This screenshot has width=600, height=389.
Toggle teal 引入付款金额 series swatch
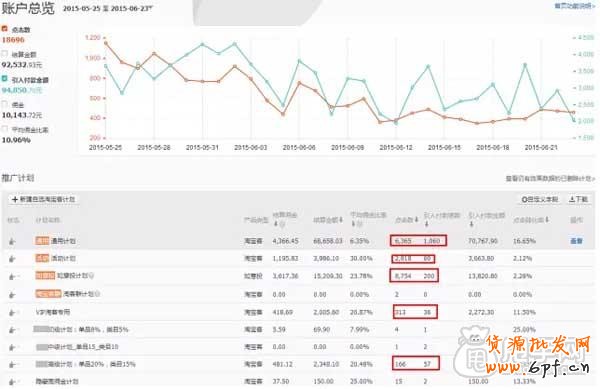5,79
